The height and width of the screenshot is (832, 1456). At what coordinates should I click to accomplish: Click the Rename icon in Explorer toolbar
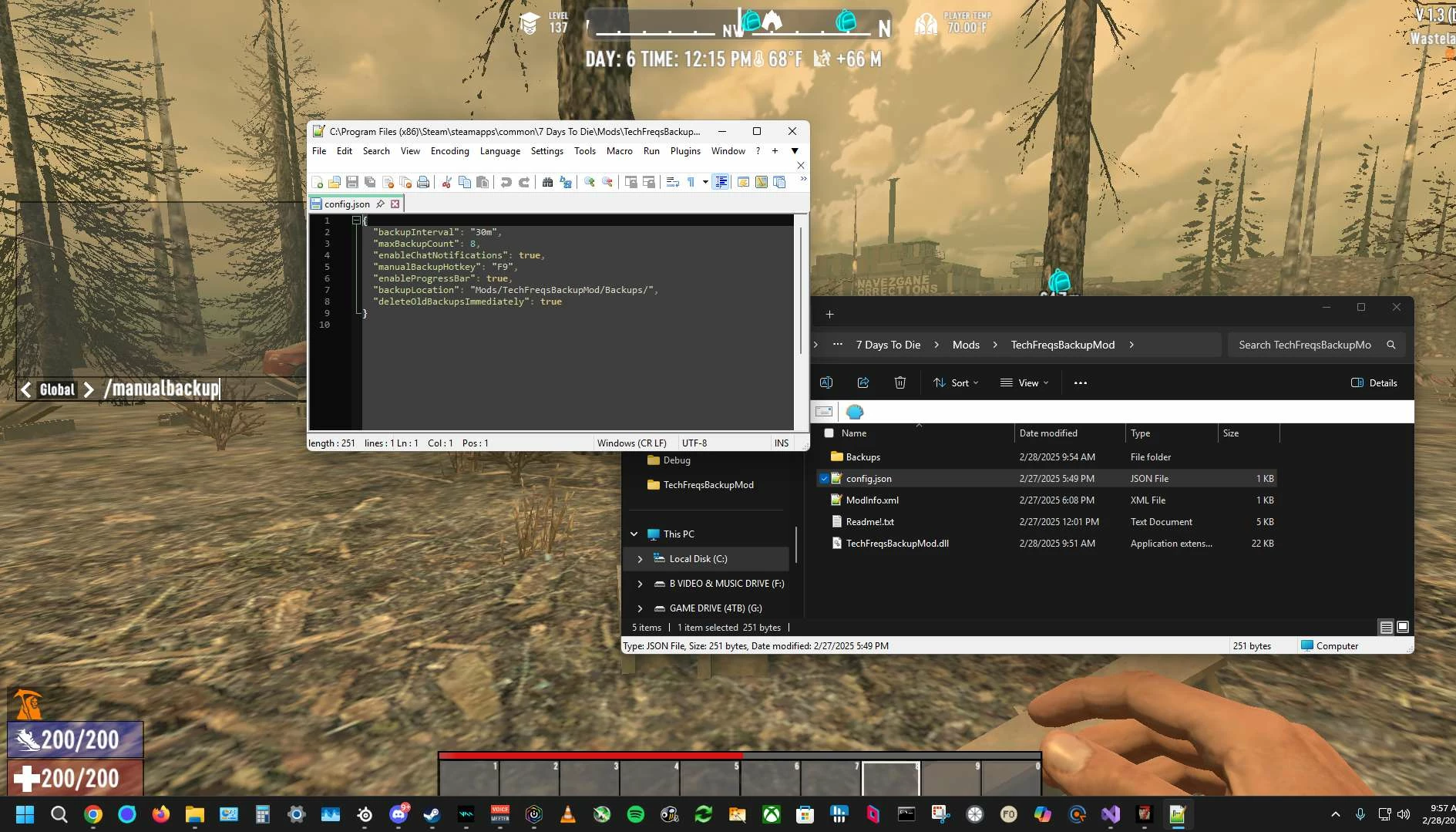[x=826, y=382]
